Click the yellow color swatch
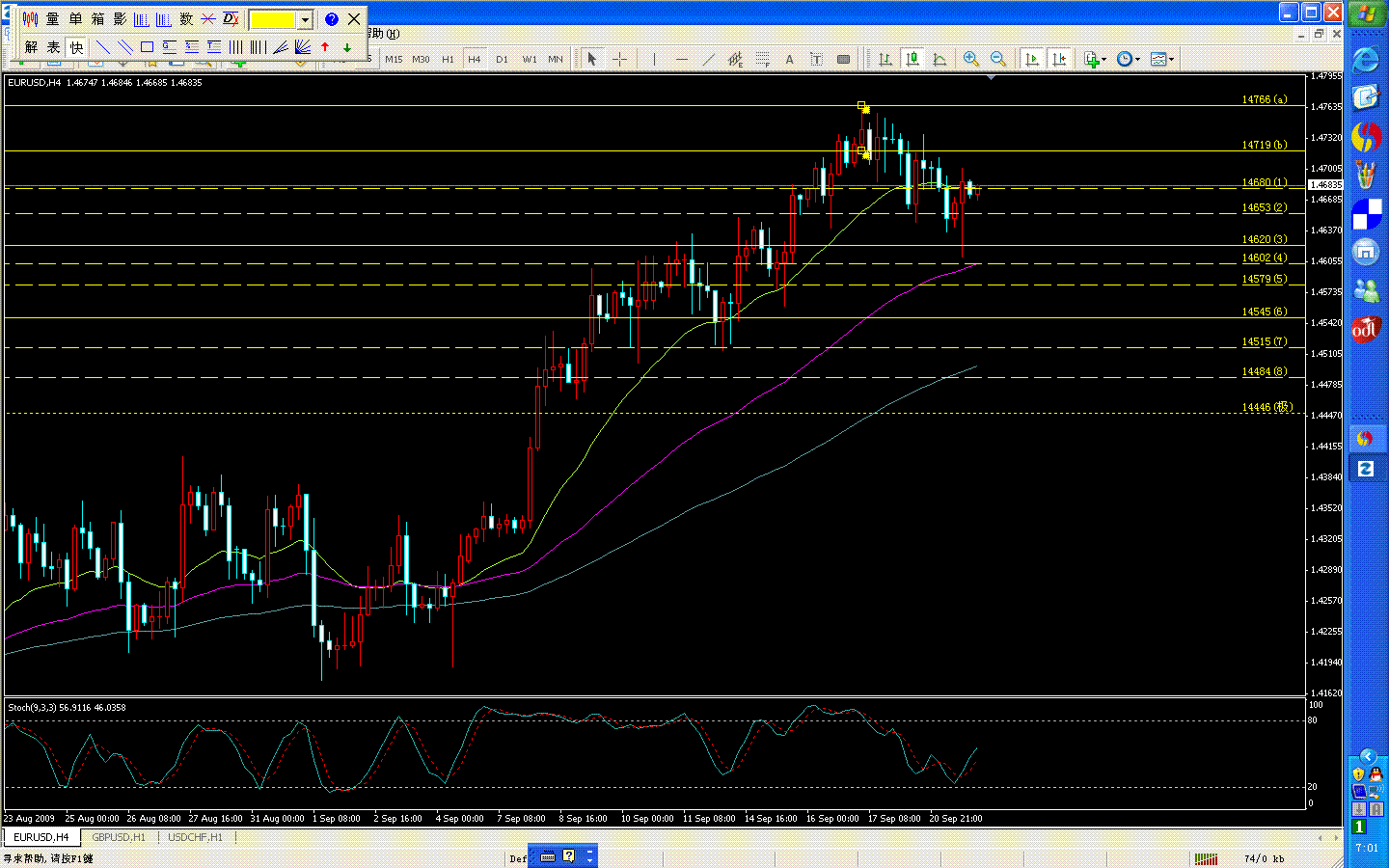1389x868 pixels. 274,19
